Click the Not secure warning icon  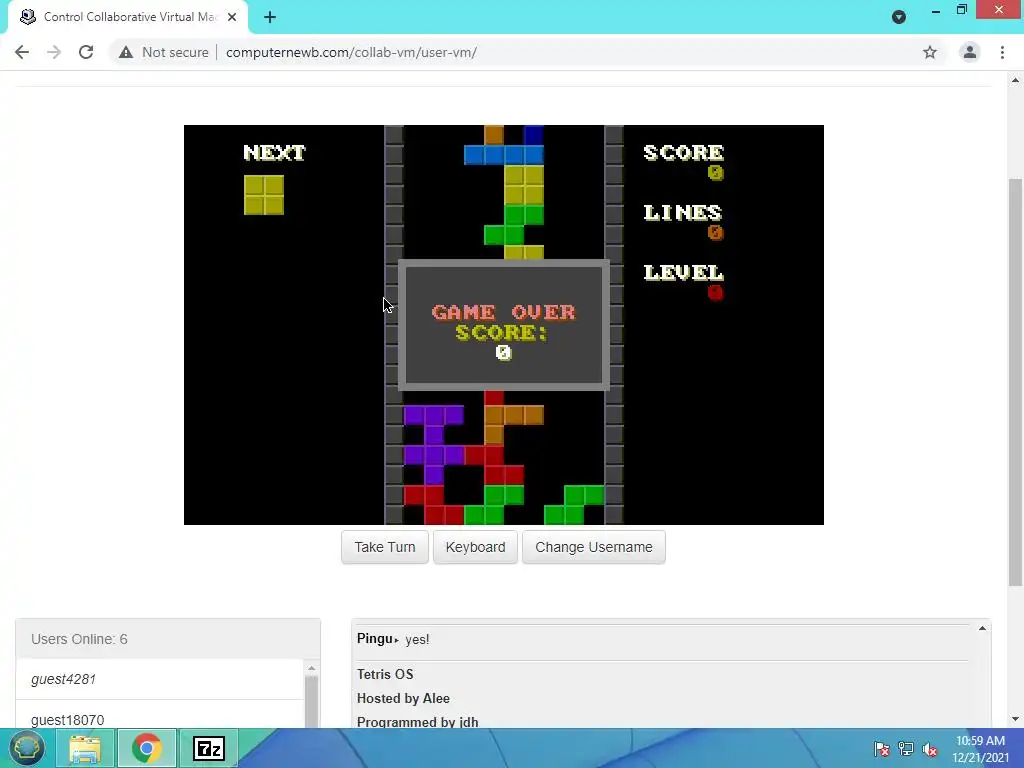click(x=126, y=52)
